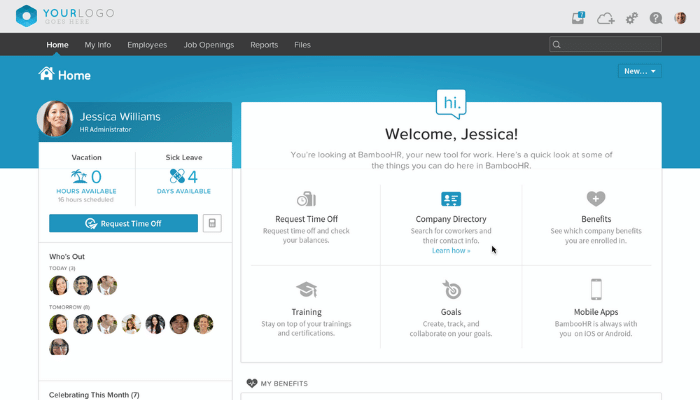Click the sick leave bandage icon
The width and height of the screenshot is (700, 400).
point(177,176)
